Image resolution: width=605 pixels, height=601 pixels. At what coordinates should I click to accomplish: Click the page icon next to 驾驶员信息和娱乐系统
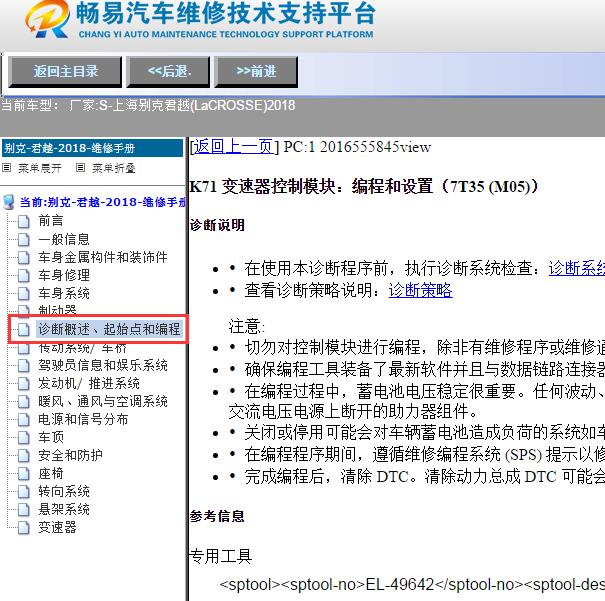tap(24, 366)
